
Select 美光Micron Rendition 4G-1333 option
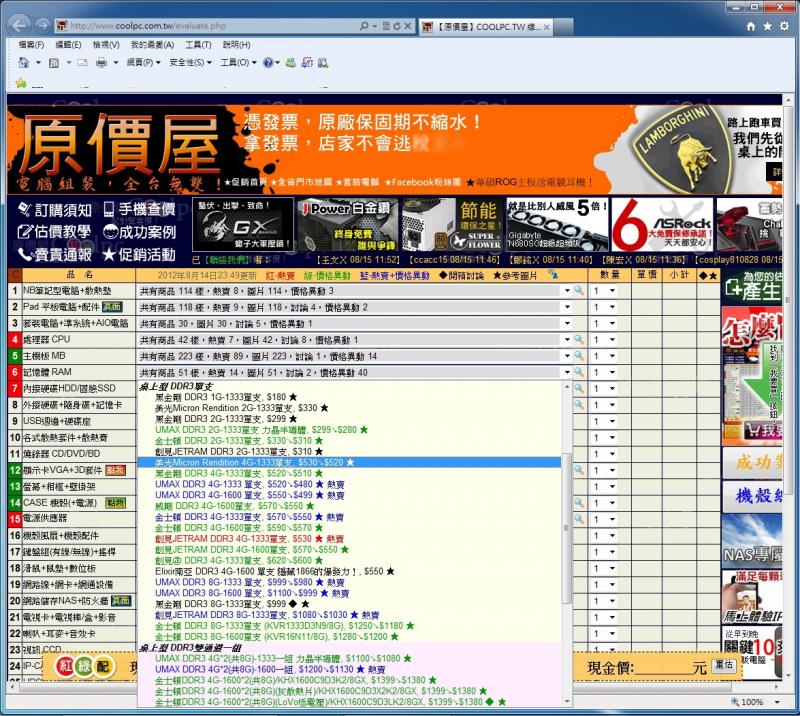pos(349,462)
